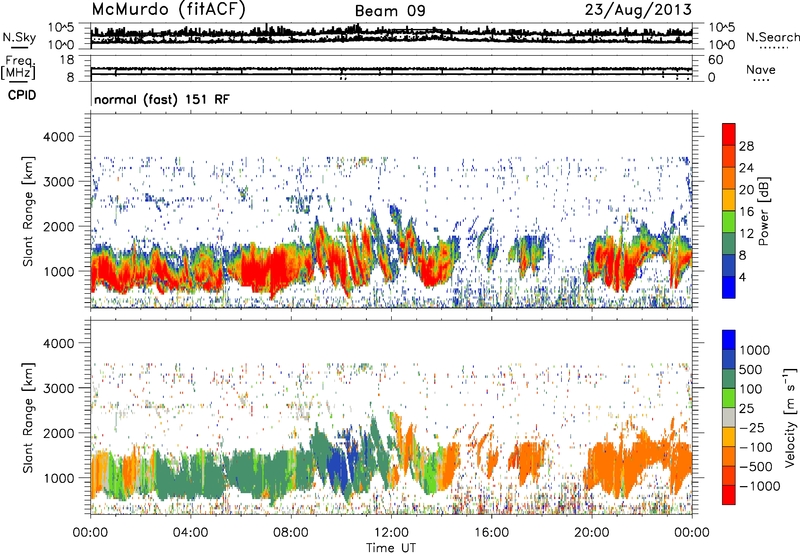Click the 'Power [dB]' color bar label
The height and width of the screenshot is (554, 800).
763,211
